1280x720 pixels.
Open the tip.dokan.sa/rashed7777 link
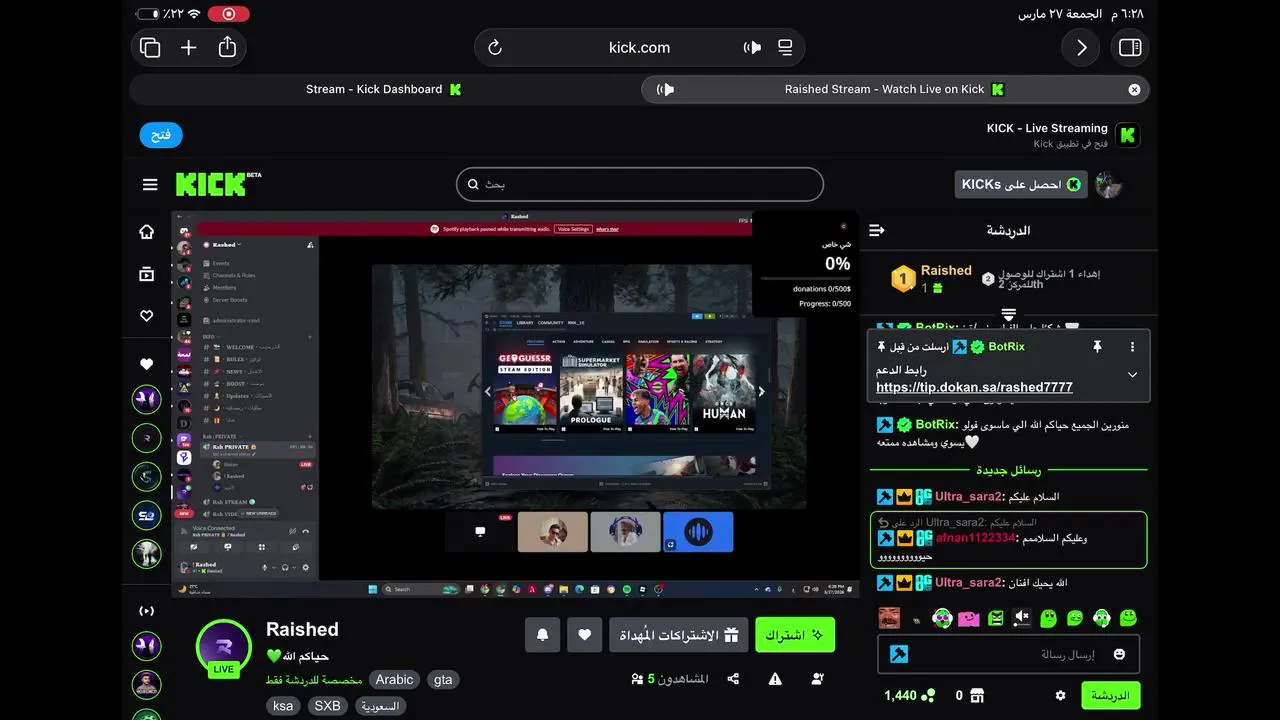click(x=974, y=387)
